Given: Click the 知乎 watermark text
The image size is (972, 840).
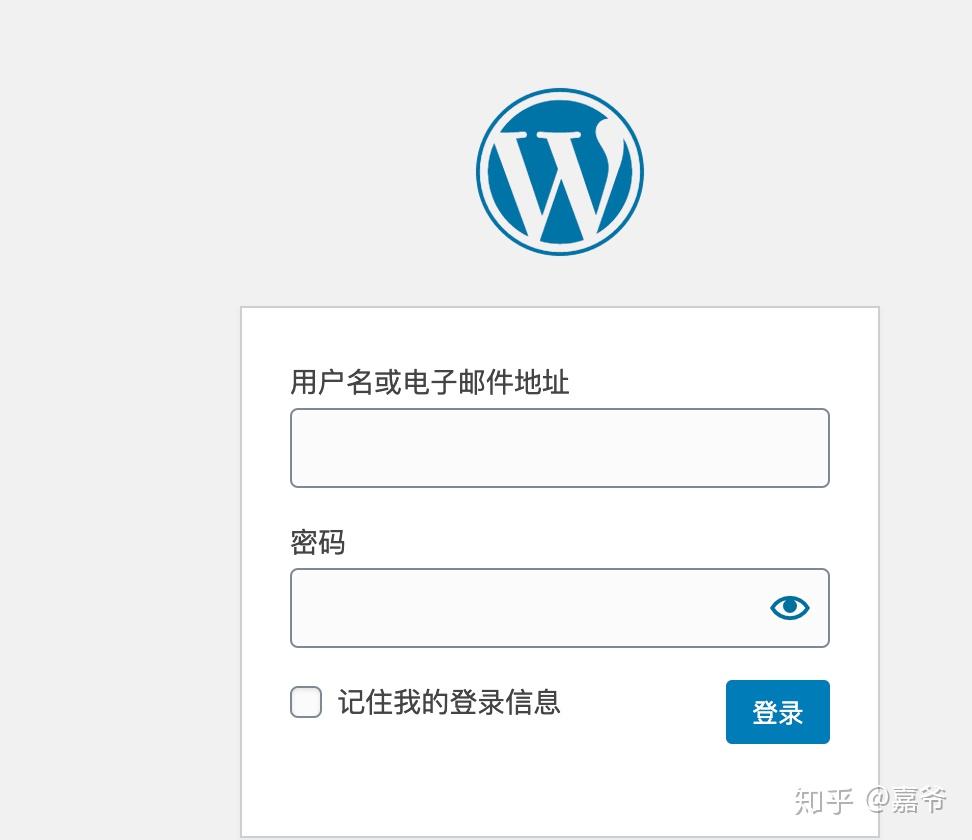Looking at the screenshot, I should click(x=823, y=800).
